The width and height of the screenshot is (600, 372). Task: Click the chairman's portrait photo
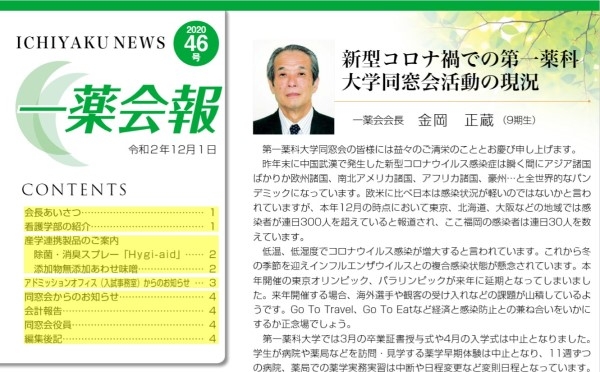point(293,87)
